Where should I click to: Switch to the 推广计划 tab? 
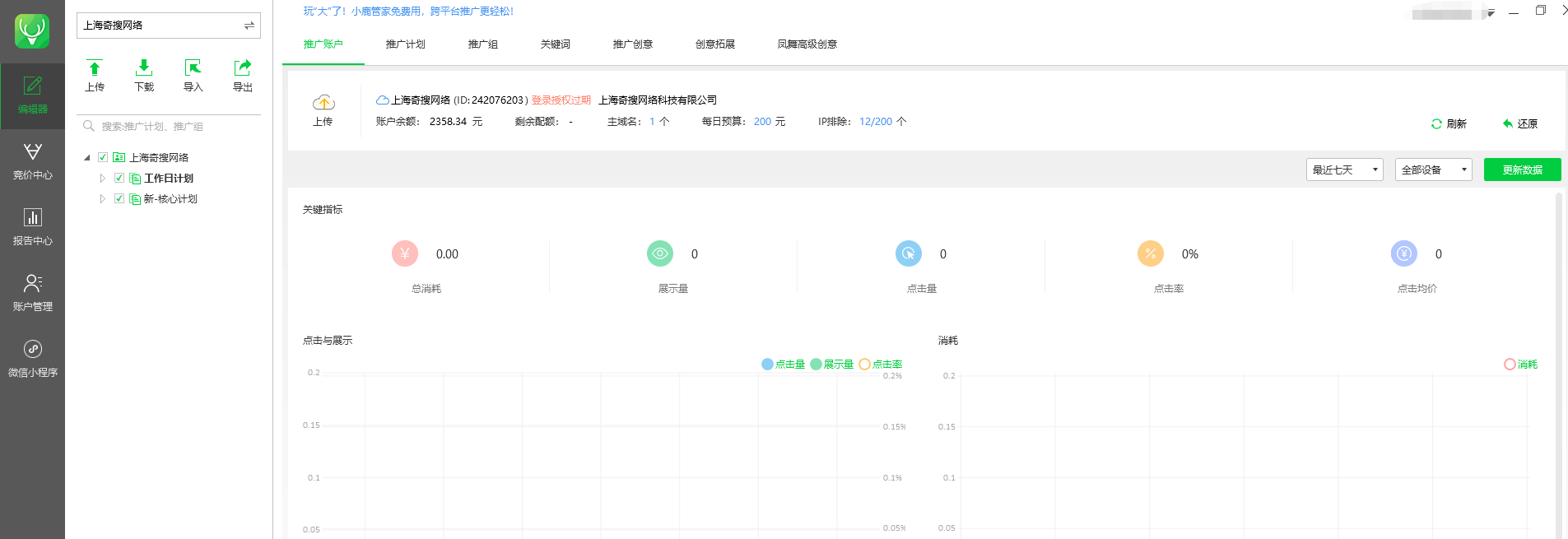point(406,44)
